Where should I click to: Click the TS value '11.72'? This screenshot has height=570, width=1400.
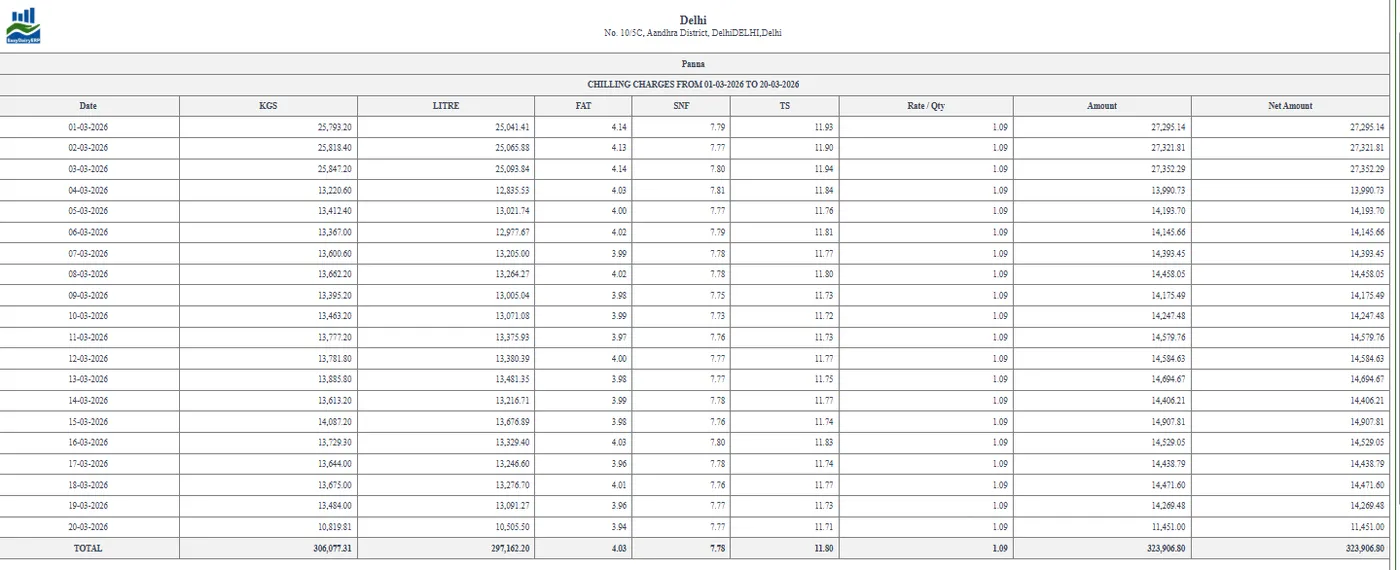(824, 316)
